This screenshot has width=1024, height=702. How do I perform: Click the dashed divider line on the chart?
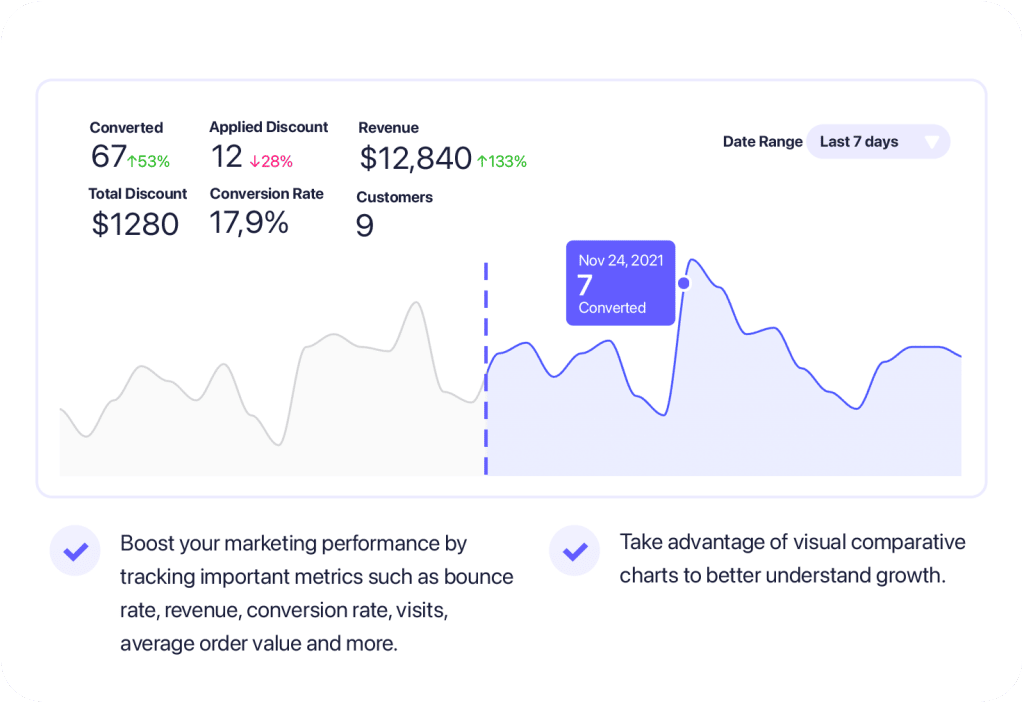click(x=486, y=370)
